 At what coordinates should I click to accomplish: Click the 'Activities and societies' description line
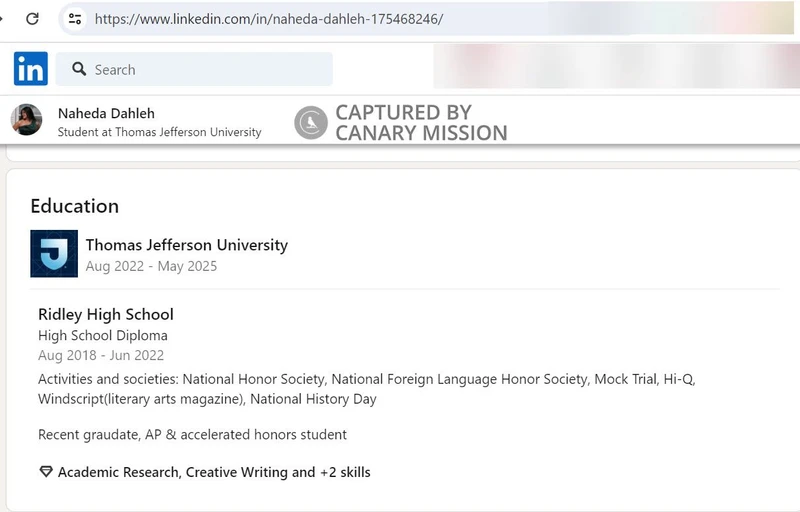click(x=367, y=389)
